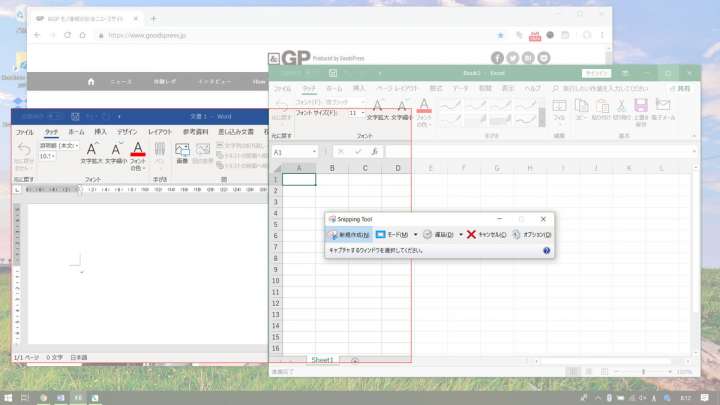
Task: Open Word font size 10.5 dropdown
Action: click(53, 156)
